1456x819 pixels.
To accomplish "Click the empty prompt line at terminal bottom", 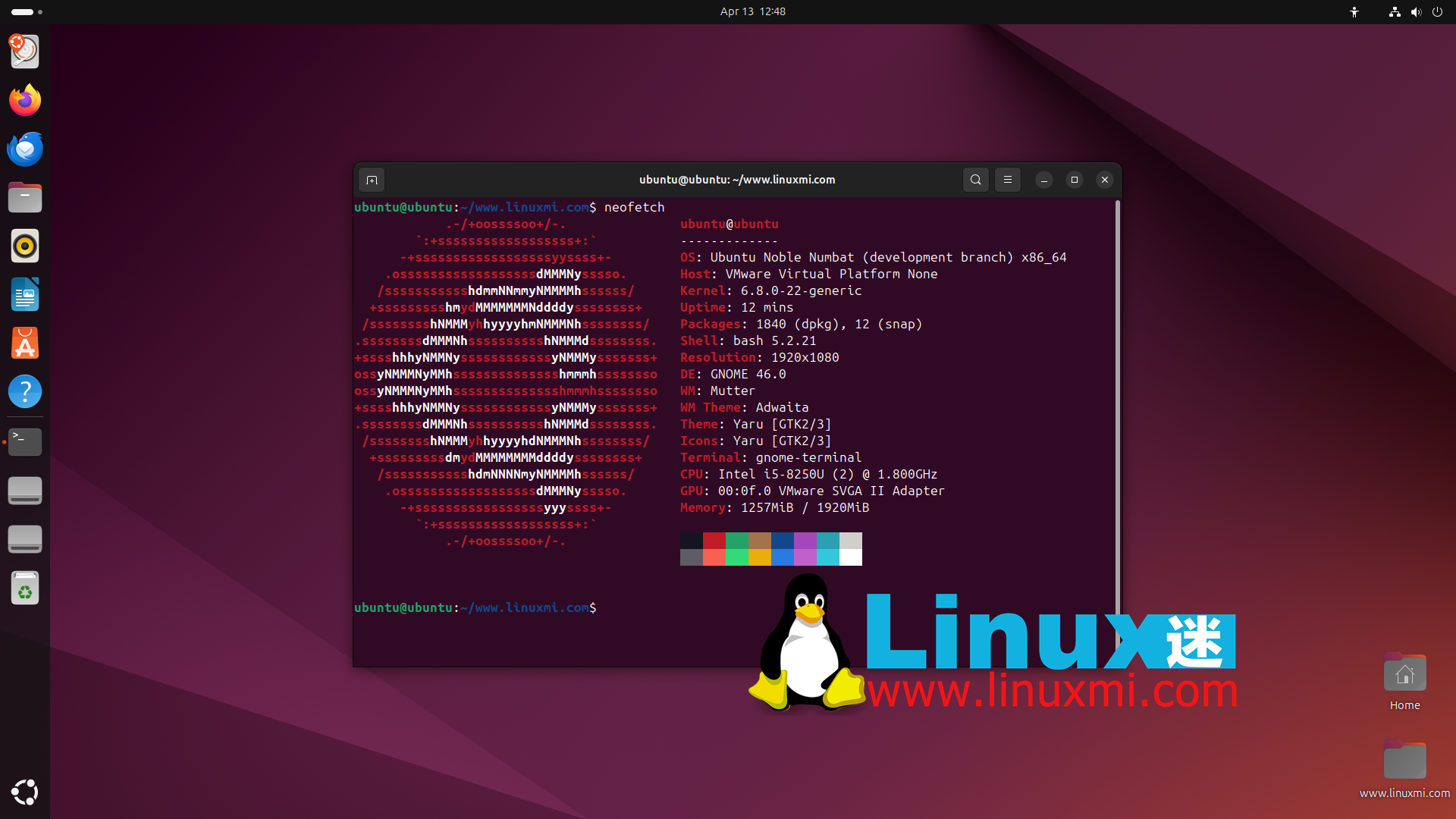I will pyautogui.click(x=475, y=607).
